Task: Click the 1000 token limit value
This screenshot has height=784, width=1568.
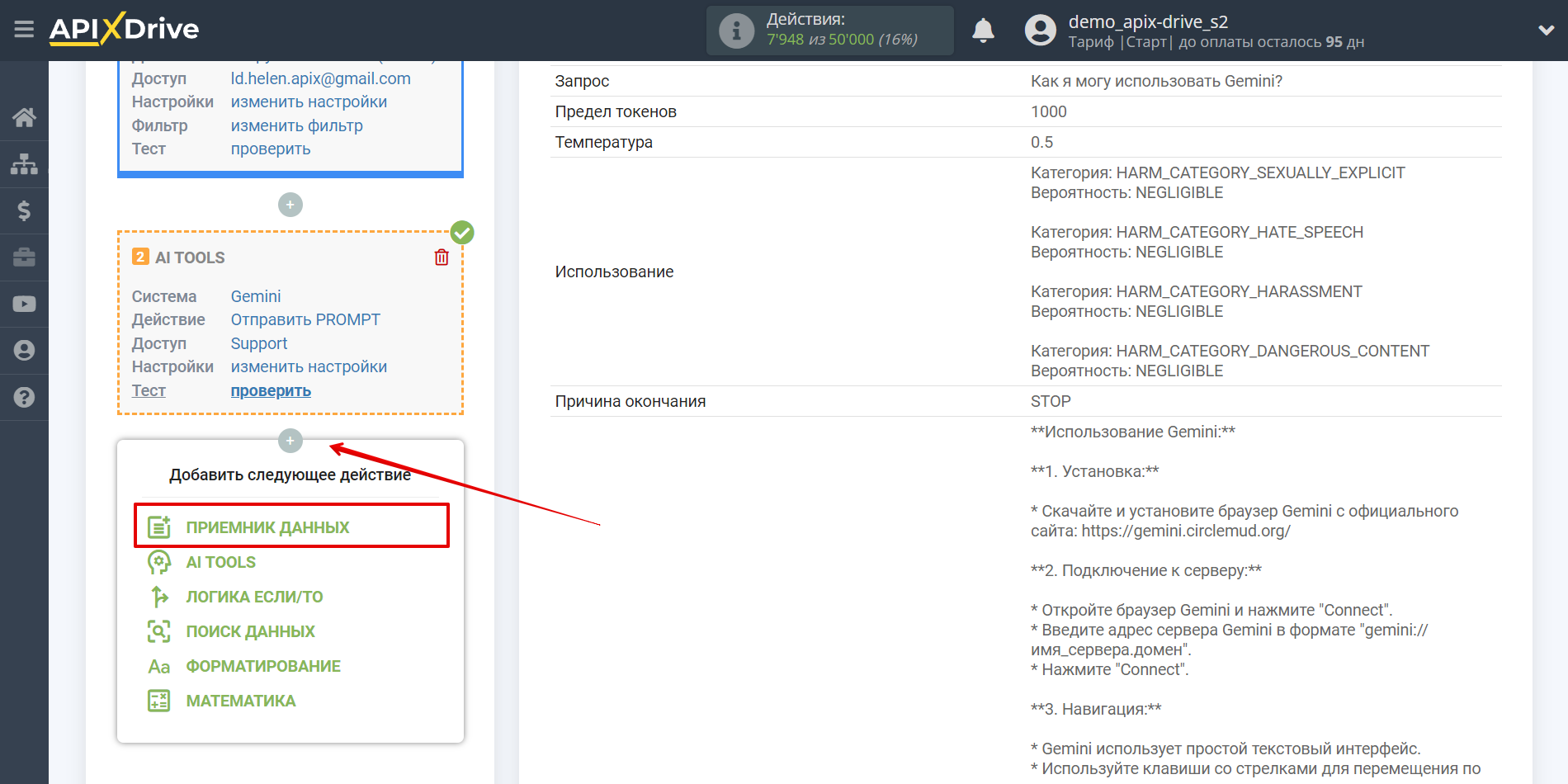Action: click(1048, 111)
